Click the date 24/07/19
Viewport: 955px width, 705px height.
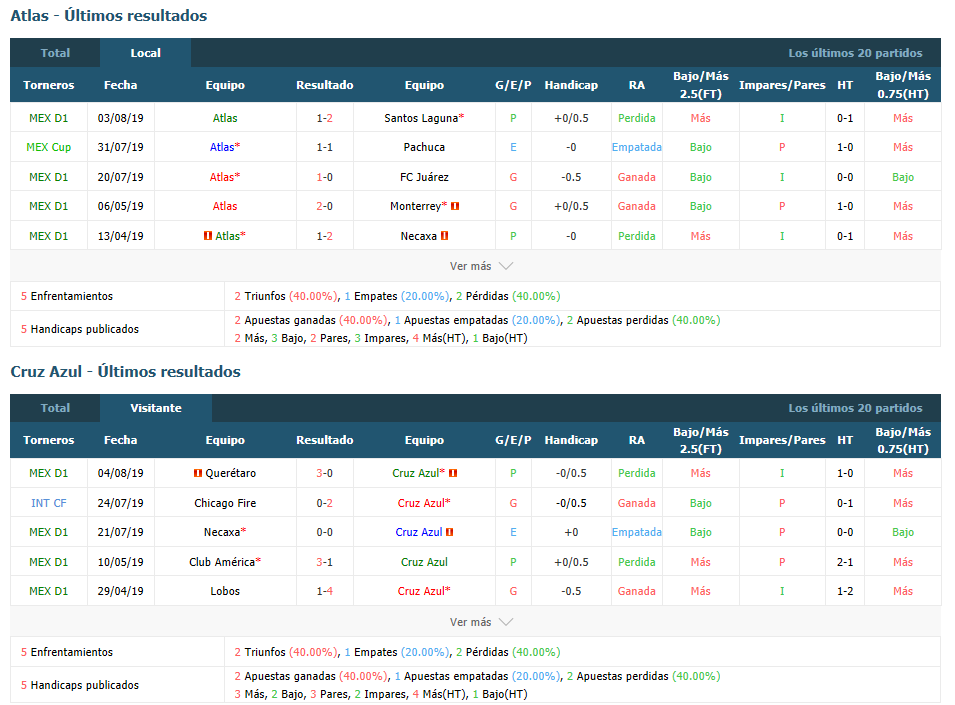pyautogui.click(x=121, y=503)
